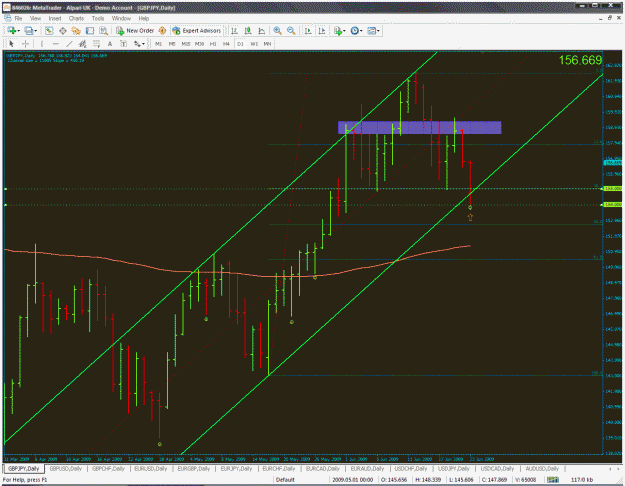Select the Vertical Line drawing tool
Image resolution: width=625 pixels, height=486 pixels.
tap(42, 44)
